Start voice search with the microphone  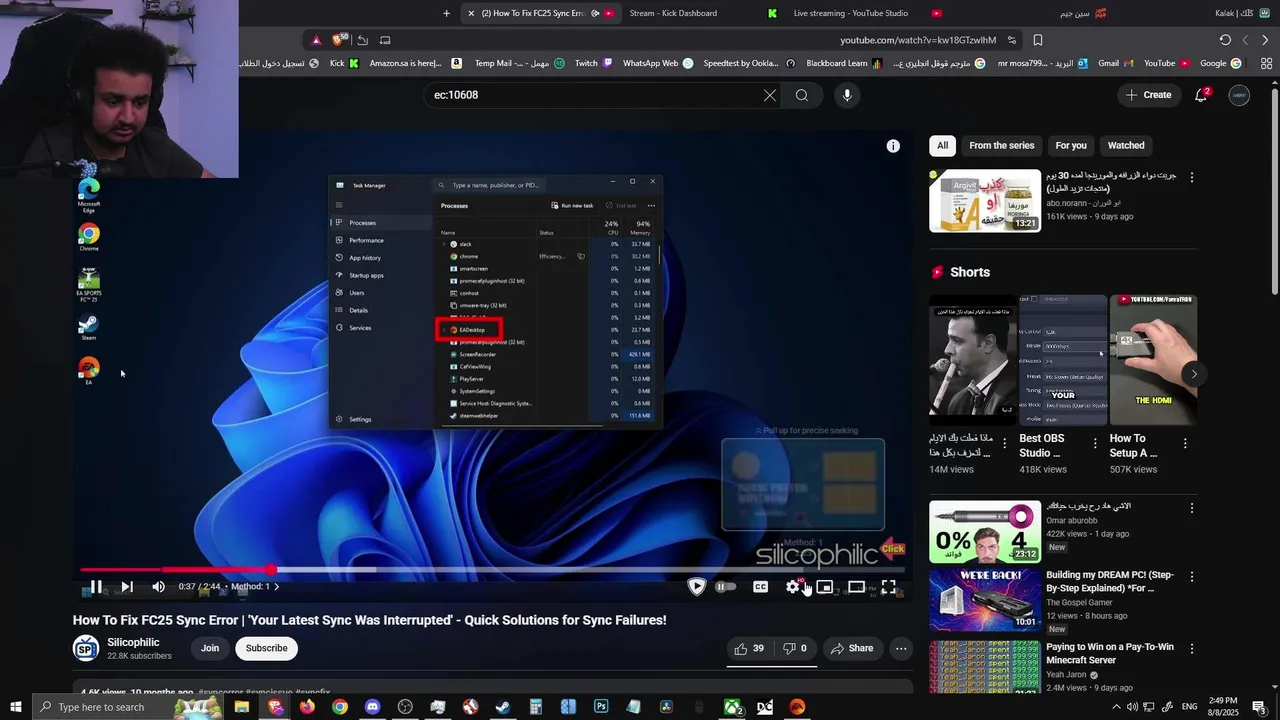coord(847,95)
